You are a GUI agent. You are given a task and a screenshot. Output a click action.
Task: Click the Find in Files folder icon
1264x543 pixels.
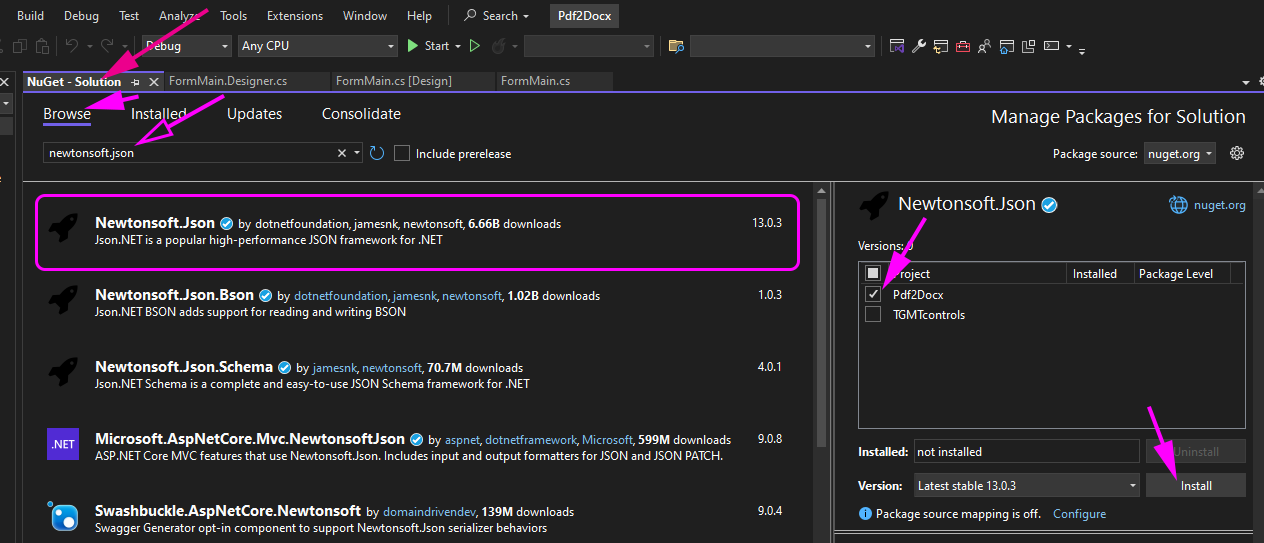coord(676,46)
